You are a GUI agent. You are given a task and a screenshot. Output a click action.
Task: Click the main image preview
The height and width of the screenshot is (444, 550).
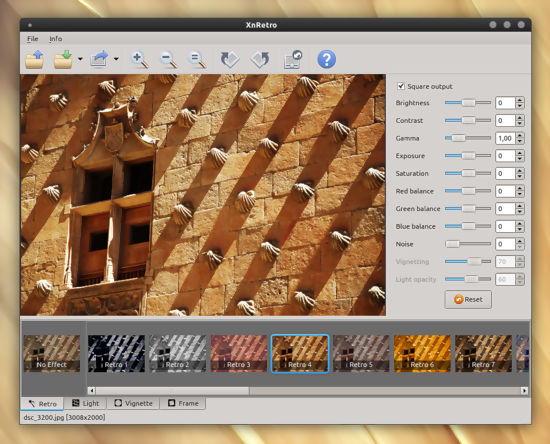203,195
